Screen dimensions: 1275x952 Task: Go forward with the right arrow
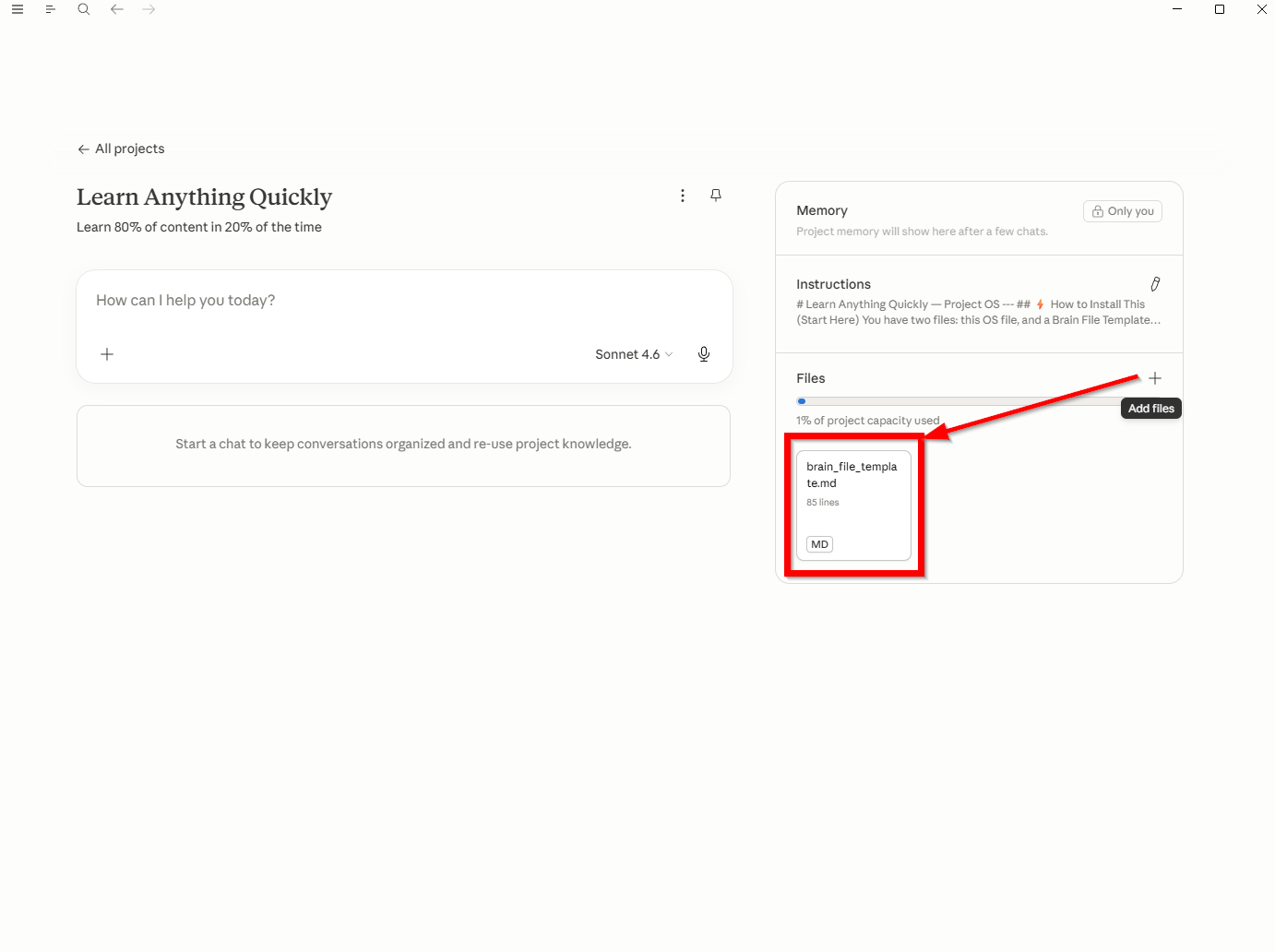149,9
